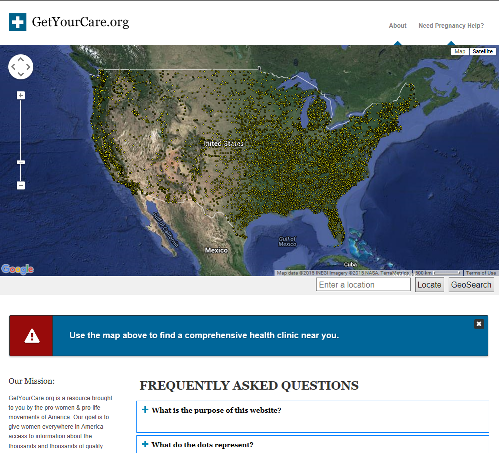Screen dimensions: 499x453
Task: Click the GetYourCare.org blue cross logo
Action: pyautogui.click(x=17, y=22)
